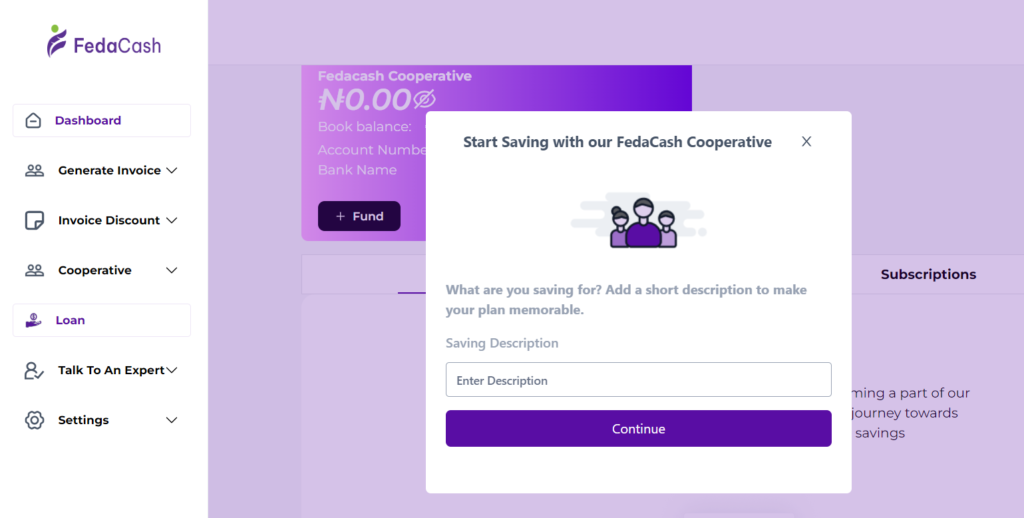The image size is (1024, 518).
Task: Toggle balance visibility eye icon
Action: coord(424,99)
